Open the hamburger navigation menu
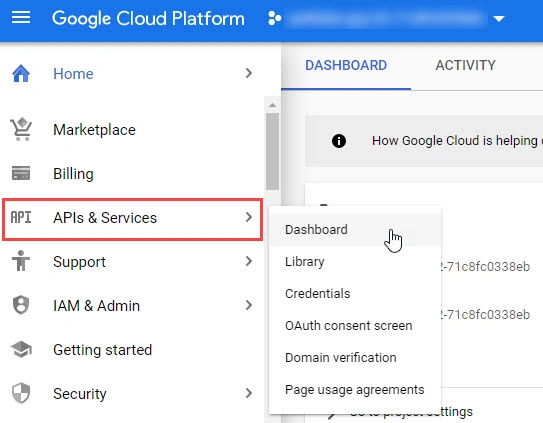 click(21, 17)
